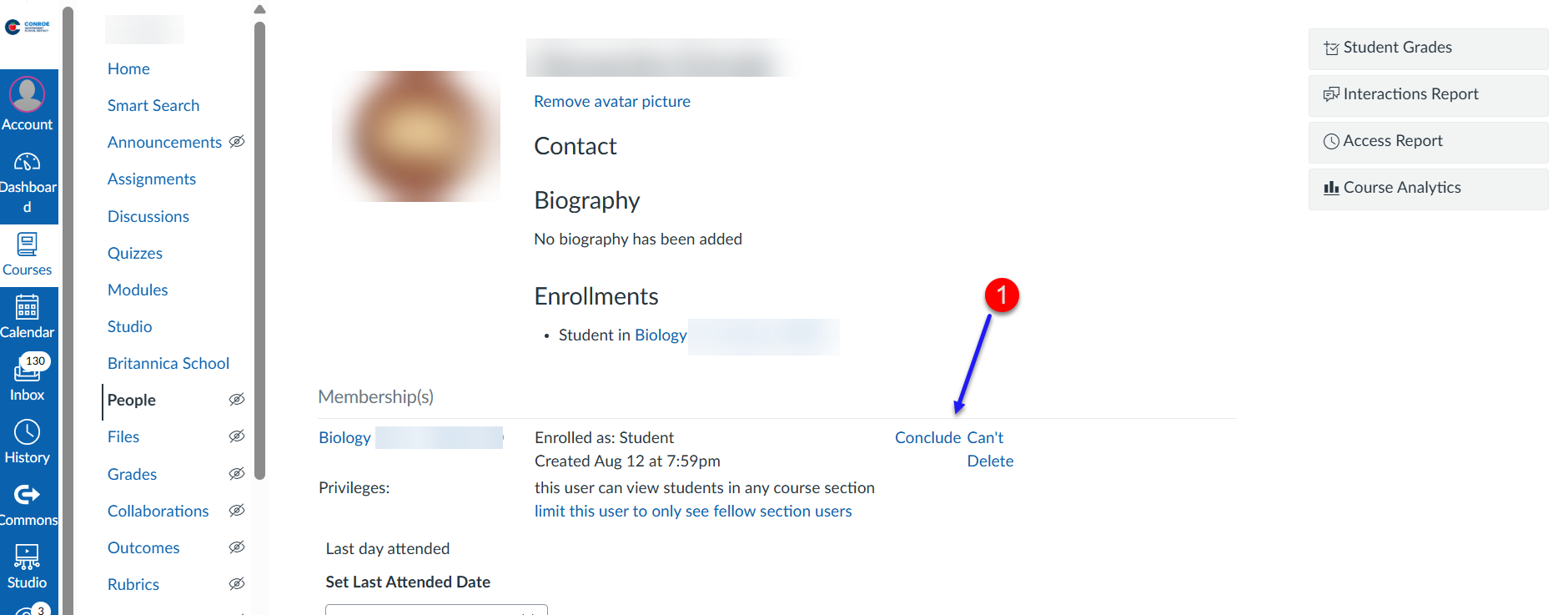The image size is (1568, 615).
Task: Click Remove avatar picture link
Action: (x=612, y=102)
